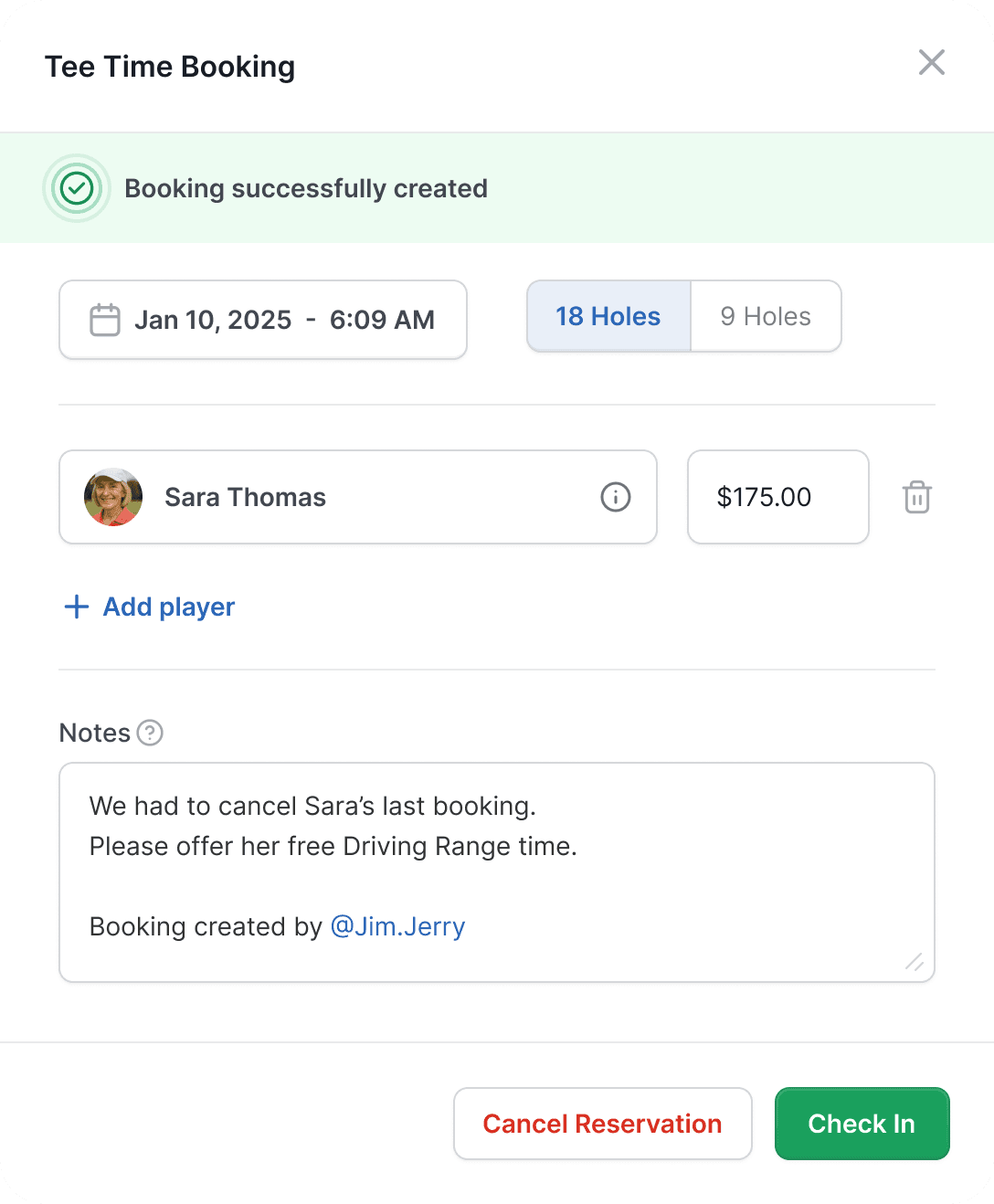Click the Notes section label
Image resolution: width=994 pixels, height=1204 pixels.
click(94, 733)
